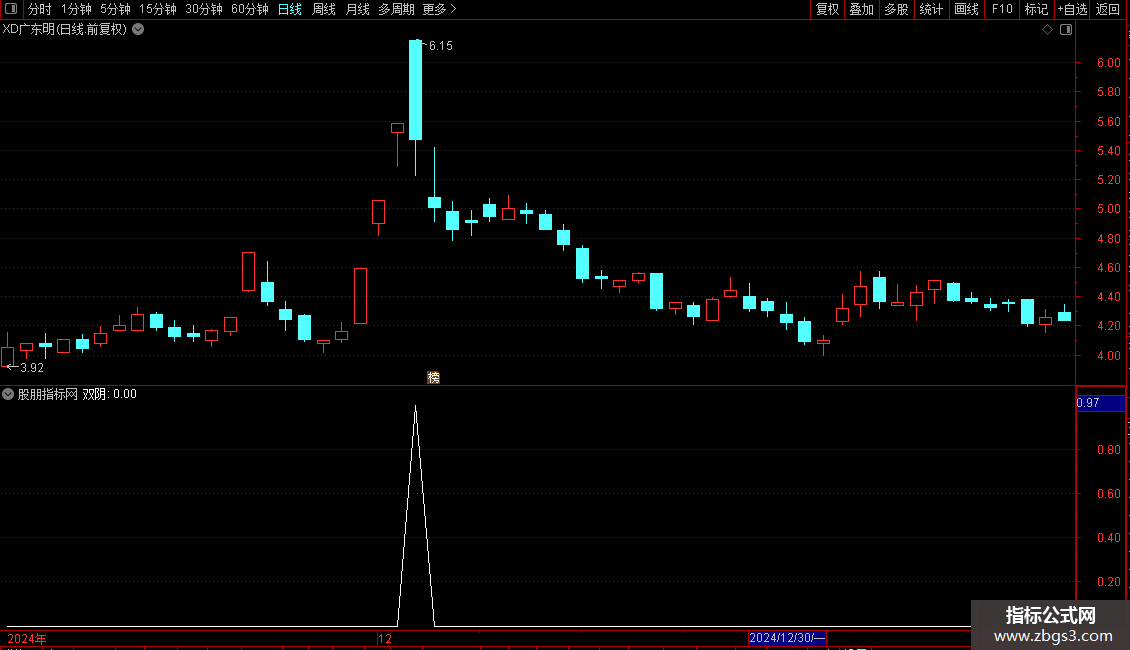Toggle the side panel icon above the price axis
This screenshot has height=650, width=1130.
[1066, 30]
